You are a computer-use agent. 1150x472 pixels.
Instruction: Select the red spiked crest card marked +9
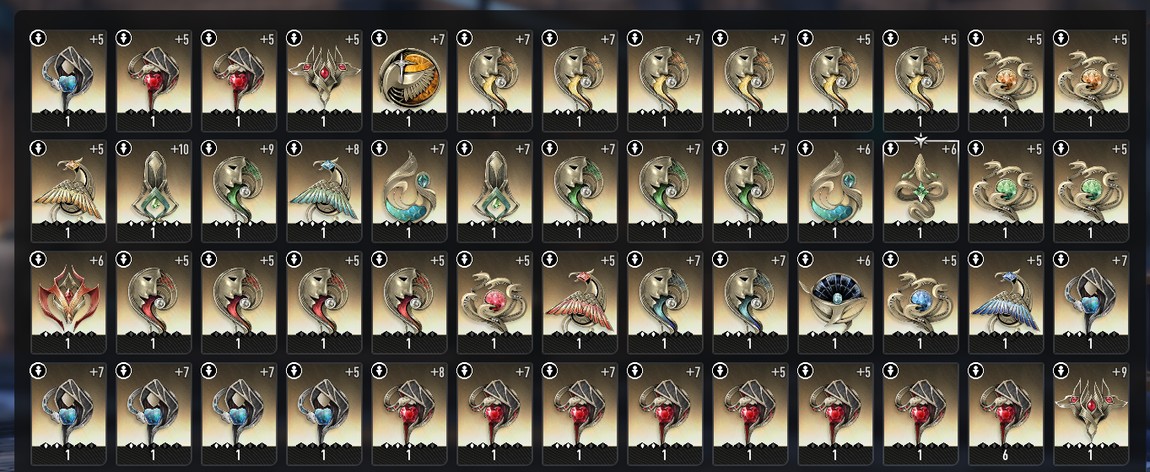coord(1090,413)
